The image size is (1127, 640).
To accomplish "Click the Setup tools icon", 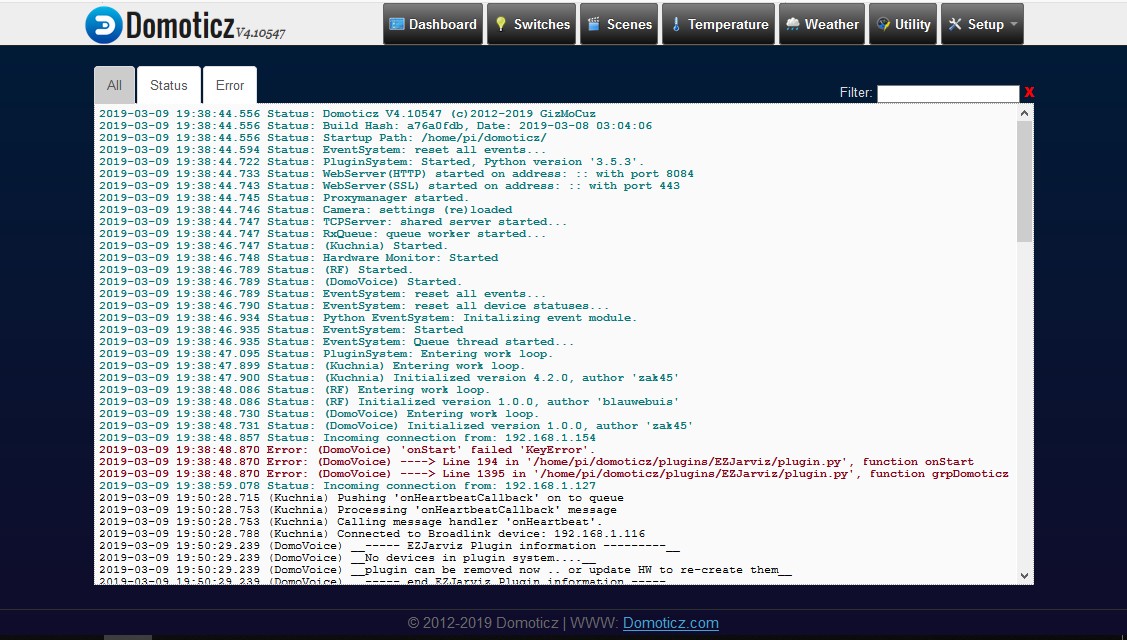I will 955,24.
